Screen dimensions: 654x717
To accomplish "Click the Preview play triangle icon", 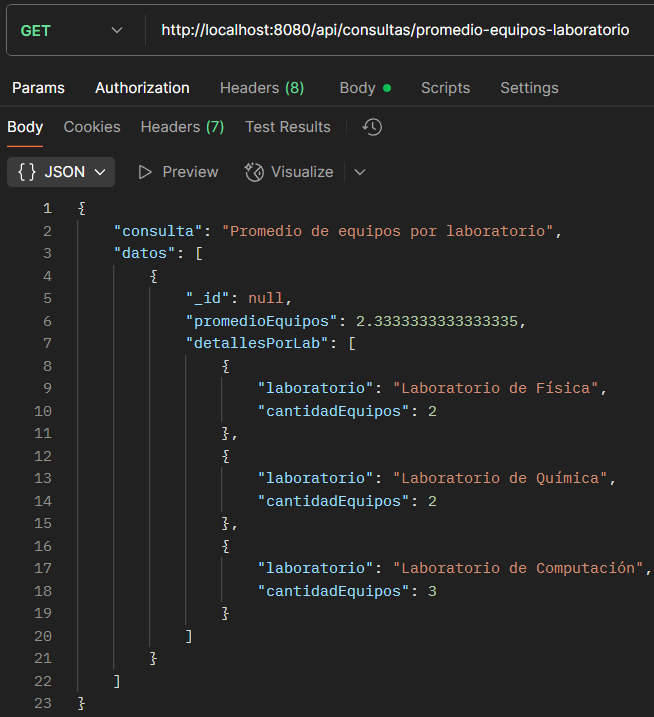I will pos(145,172).
